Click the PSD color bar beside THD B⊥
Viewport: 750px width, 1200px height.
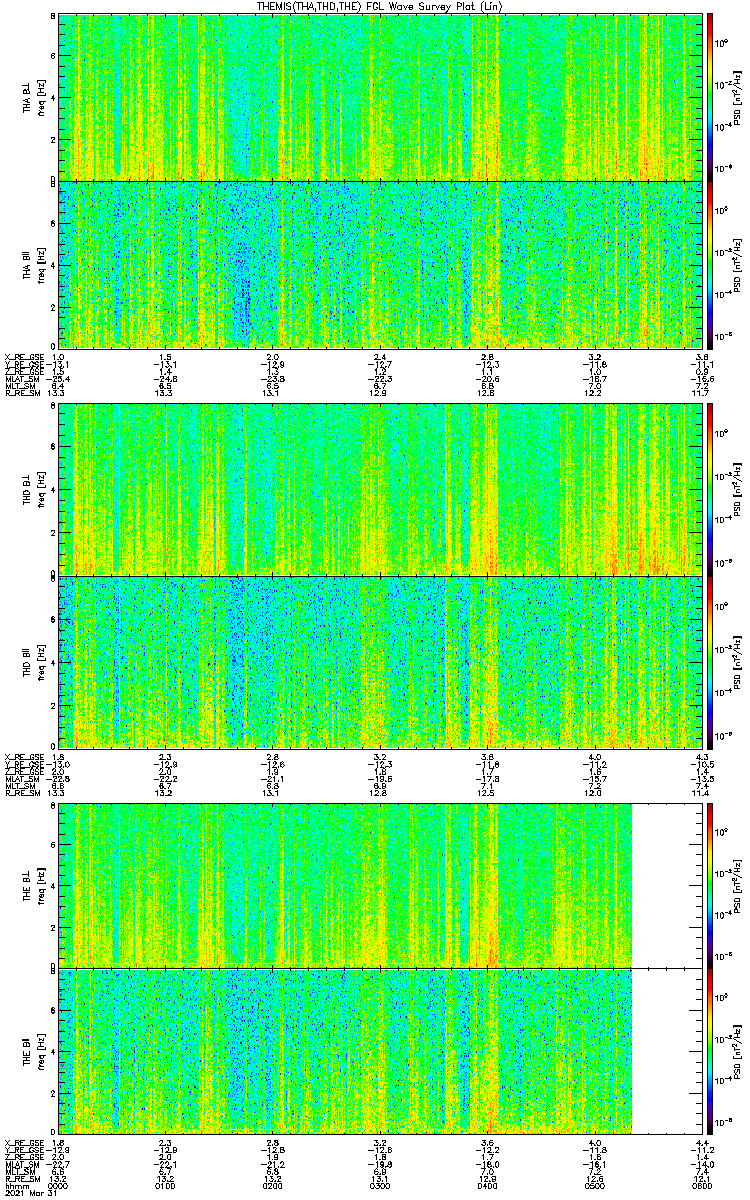pos(711,489)
